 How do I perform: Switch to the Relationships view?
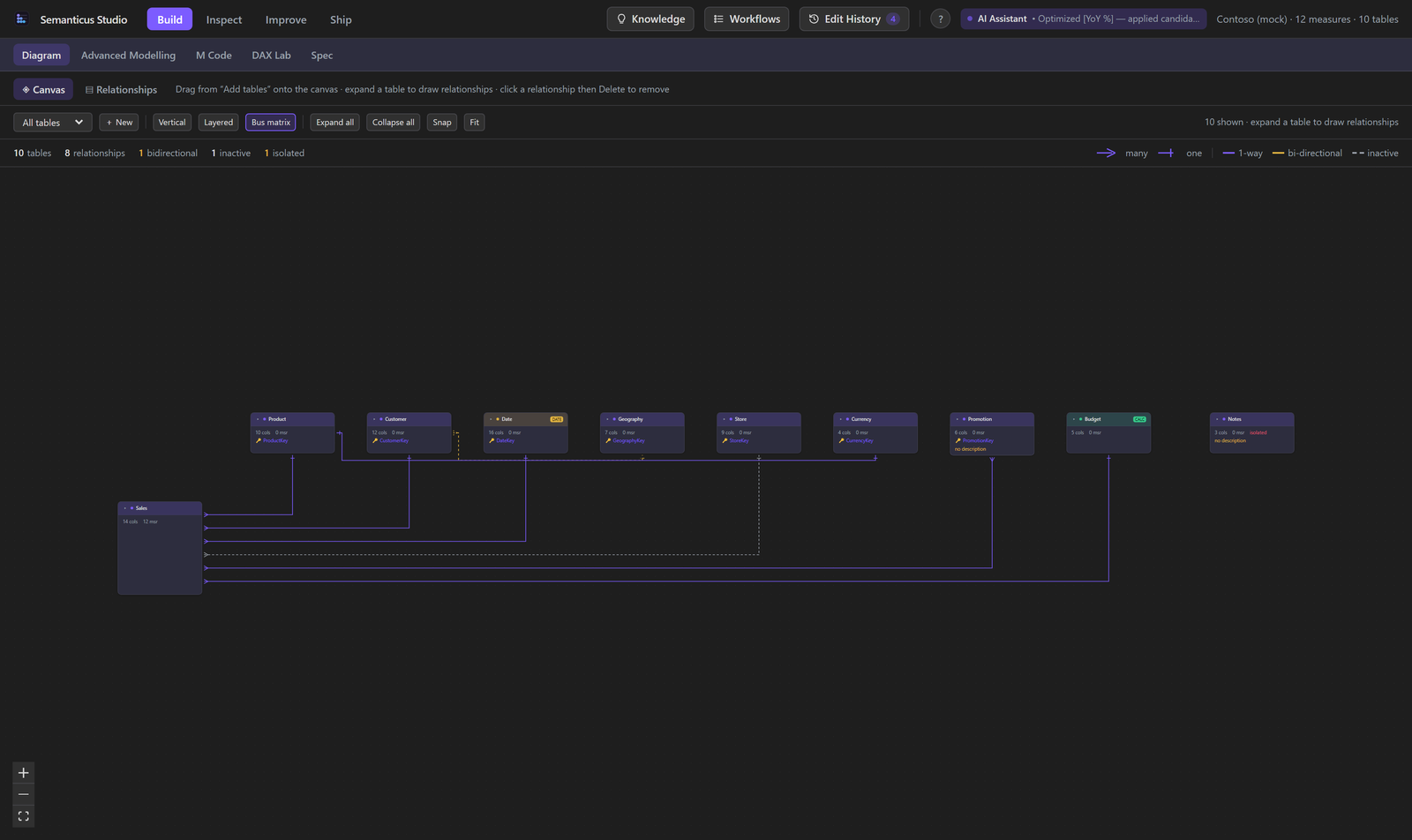tap(121, 89)
